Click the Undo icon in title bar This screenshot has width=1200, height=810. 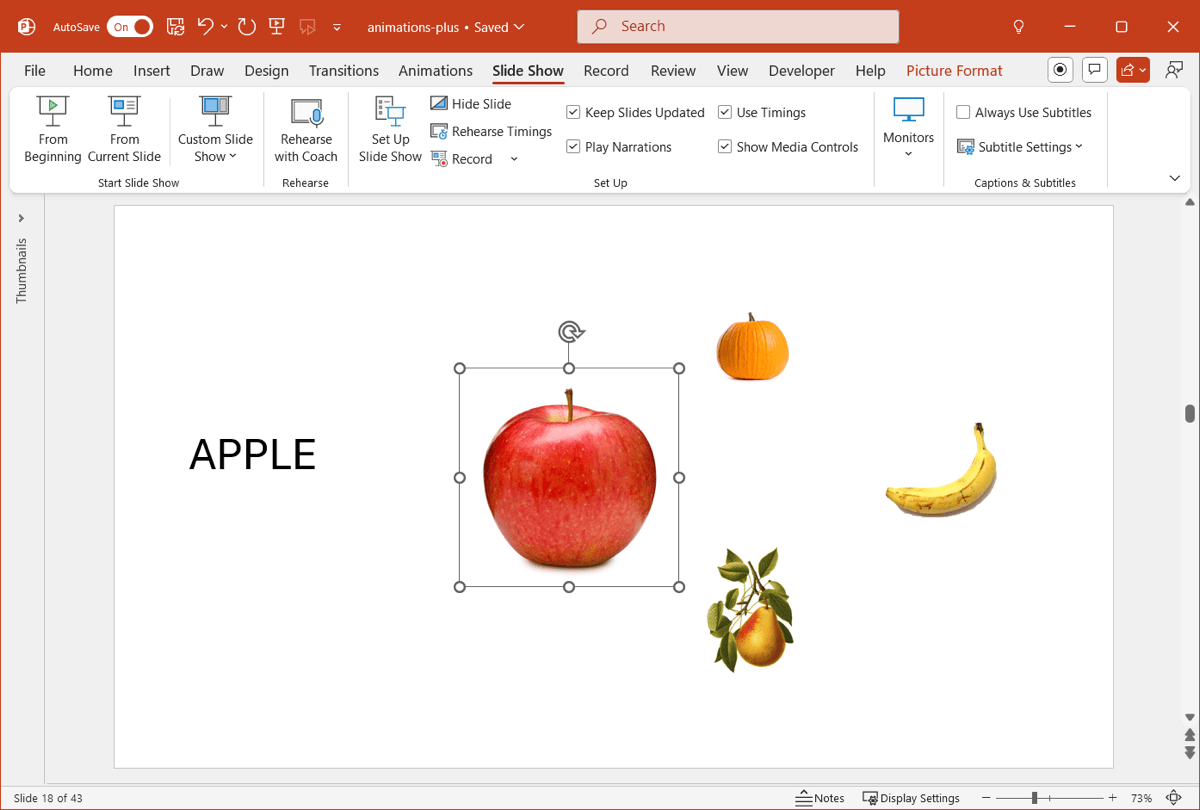[x=206, y=27]
